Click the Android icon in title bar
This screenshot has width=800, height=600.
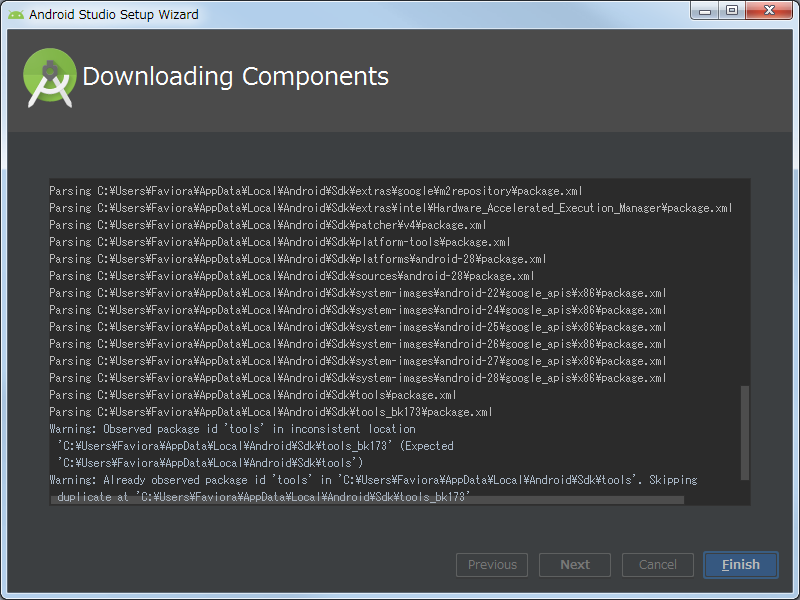tap(16, 14)
